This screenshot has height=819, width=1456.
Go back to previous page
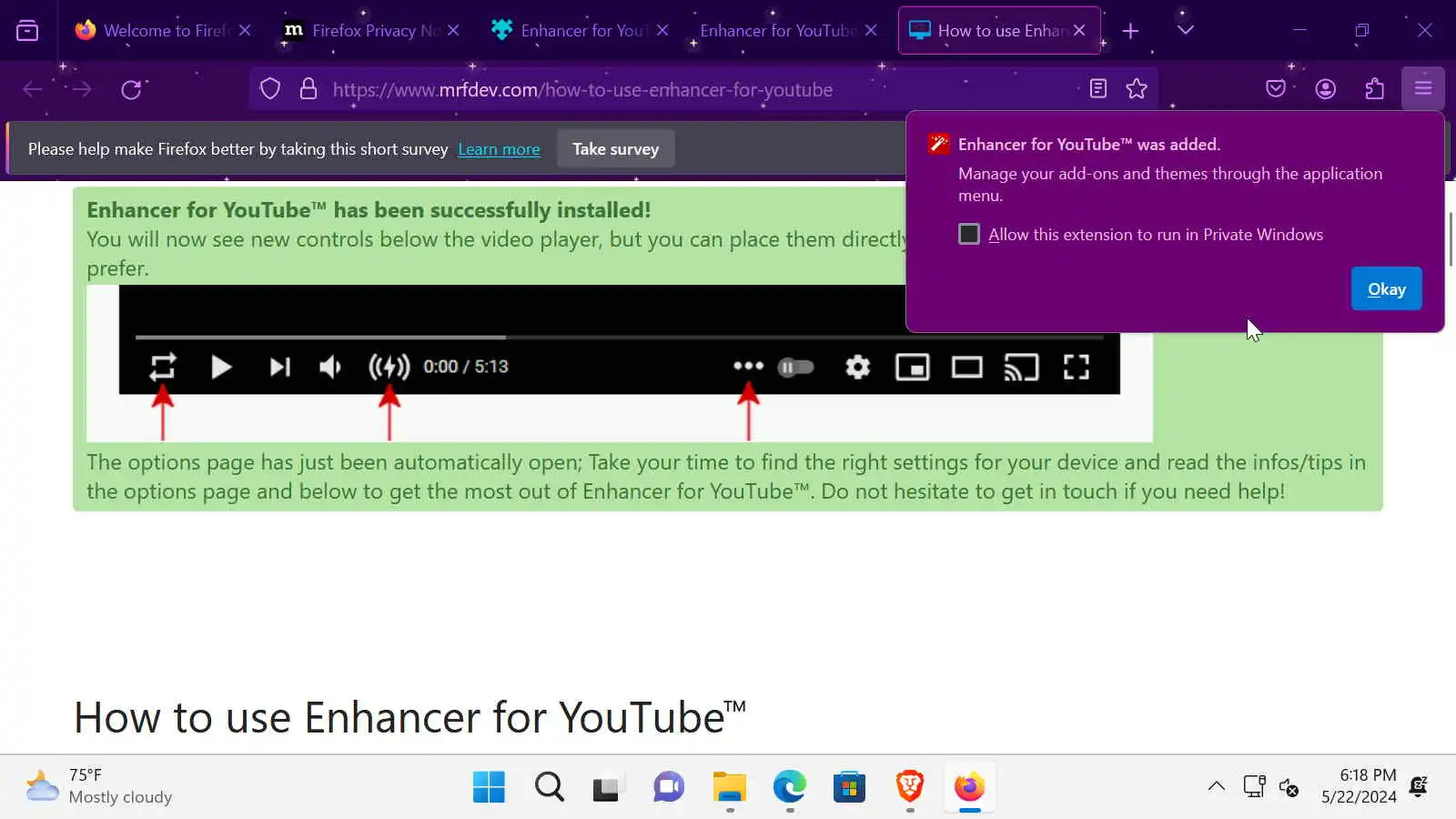point(33,89)
